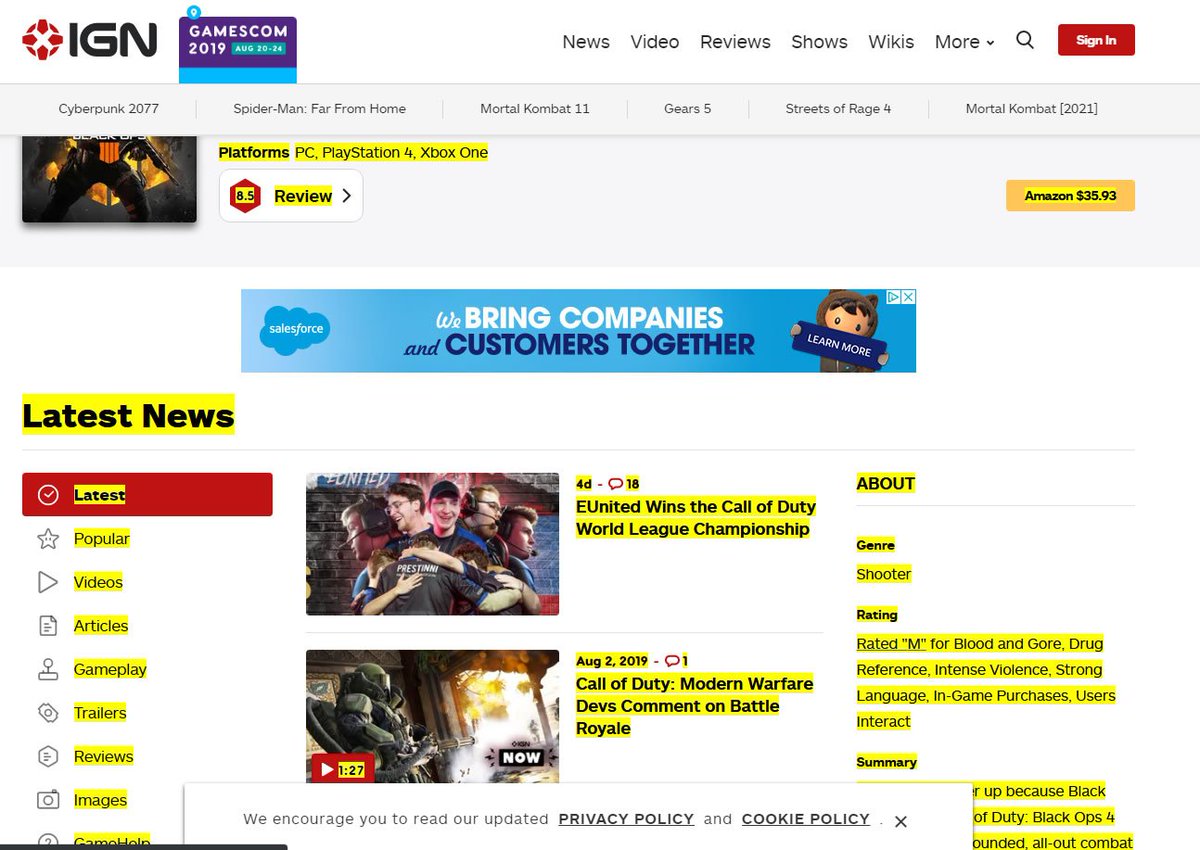Screen dimensions: 1200x850
Task: Click the Amazon $35.93 button
Action: (x=1070, y=196)
